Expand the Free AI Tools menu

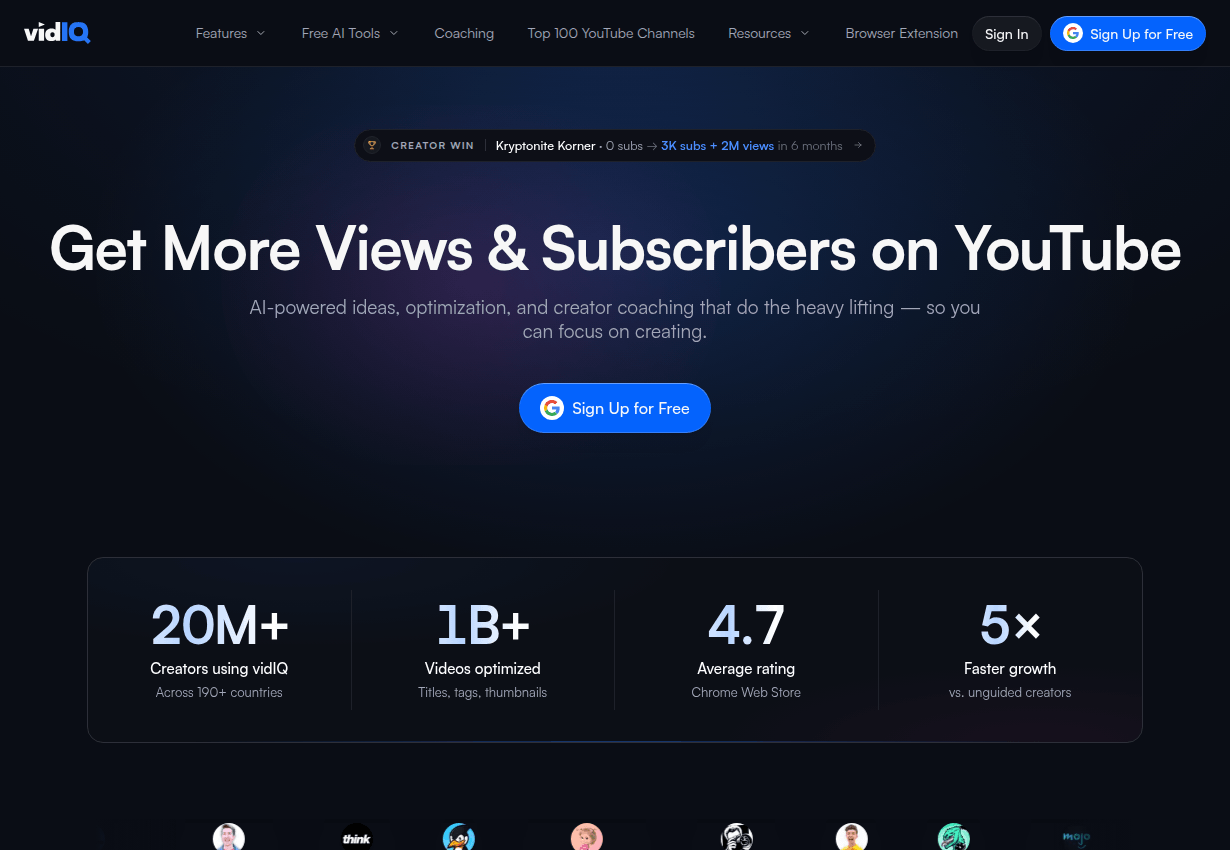tap(350, 33)
